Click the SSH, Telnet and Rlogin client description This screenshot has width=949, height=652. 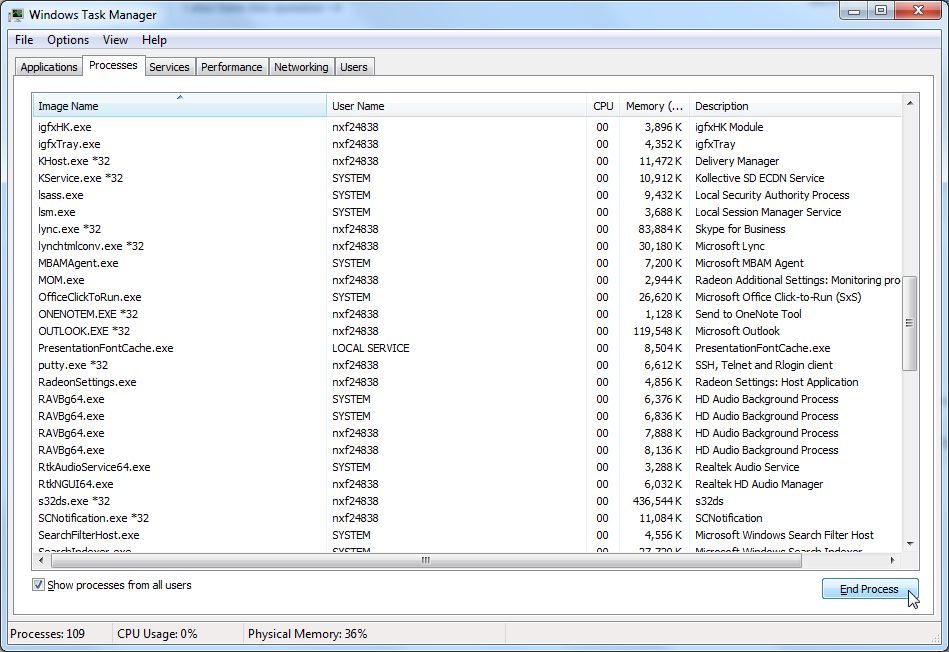click(763, 364)
